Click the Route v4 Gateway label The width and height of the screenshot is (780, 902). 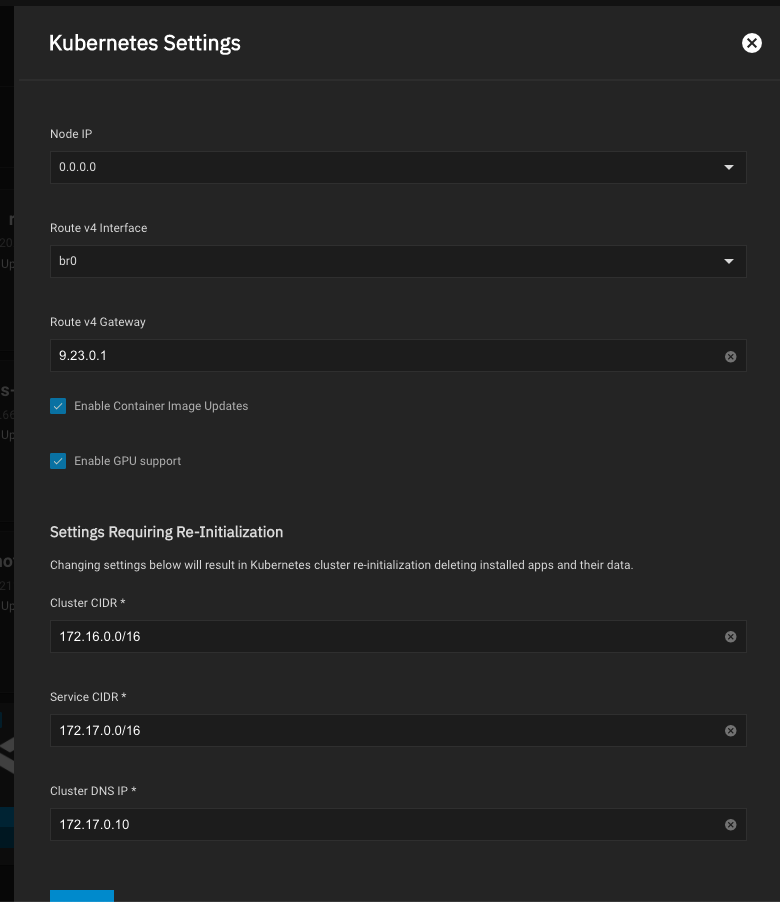point(98,322)
